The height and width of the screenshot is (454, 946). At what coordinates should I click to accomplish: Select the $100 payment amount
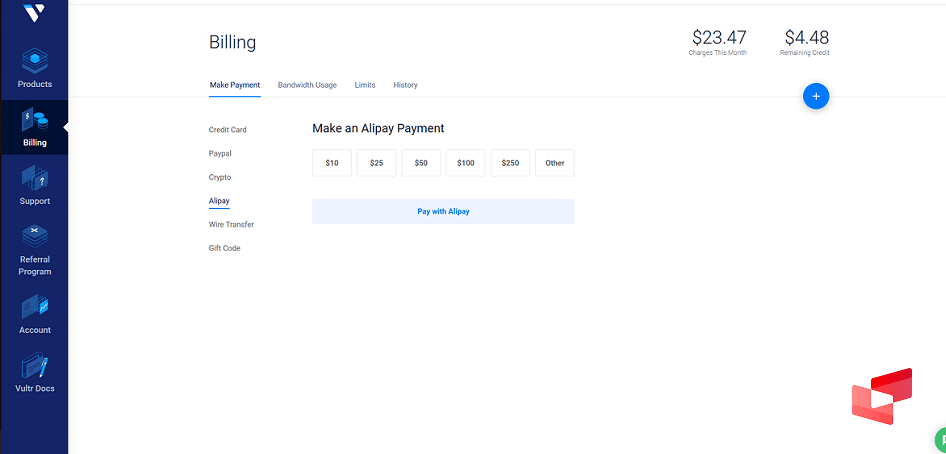pos(466,163)
